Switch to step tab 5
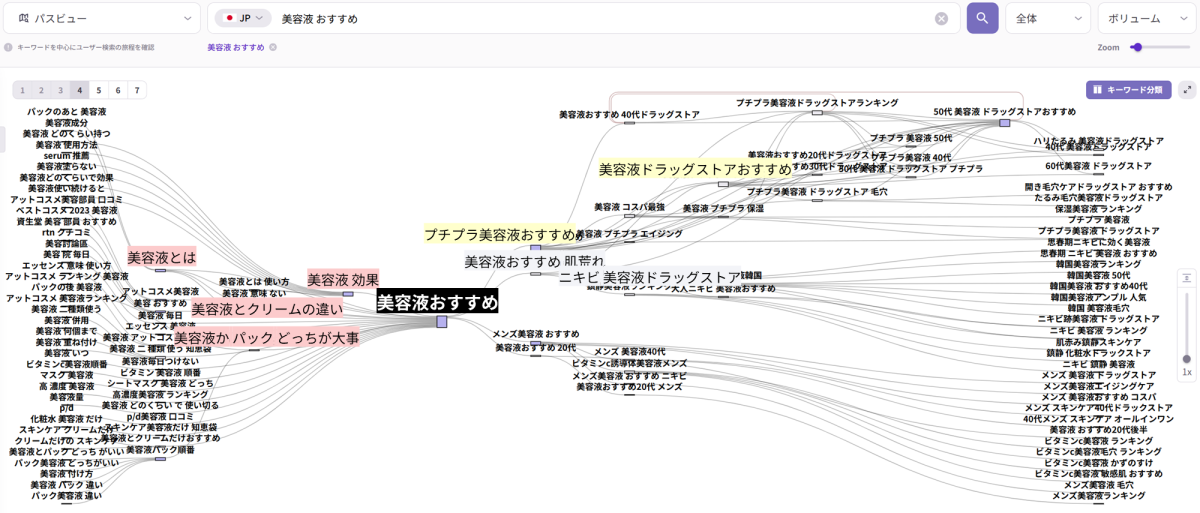1200x513 pixels. pyautogui.click(x=99, y=90)
